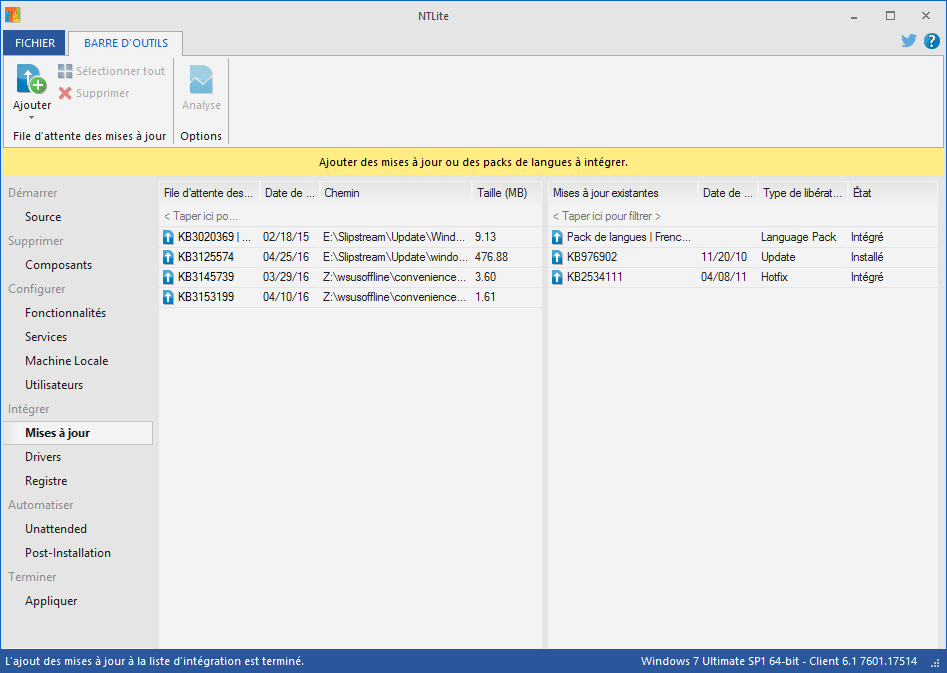
Task: Click the Options group label
Action: pyautogui.click(x=201, y=136)
